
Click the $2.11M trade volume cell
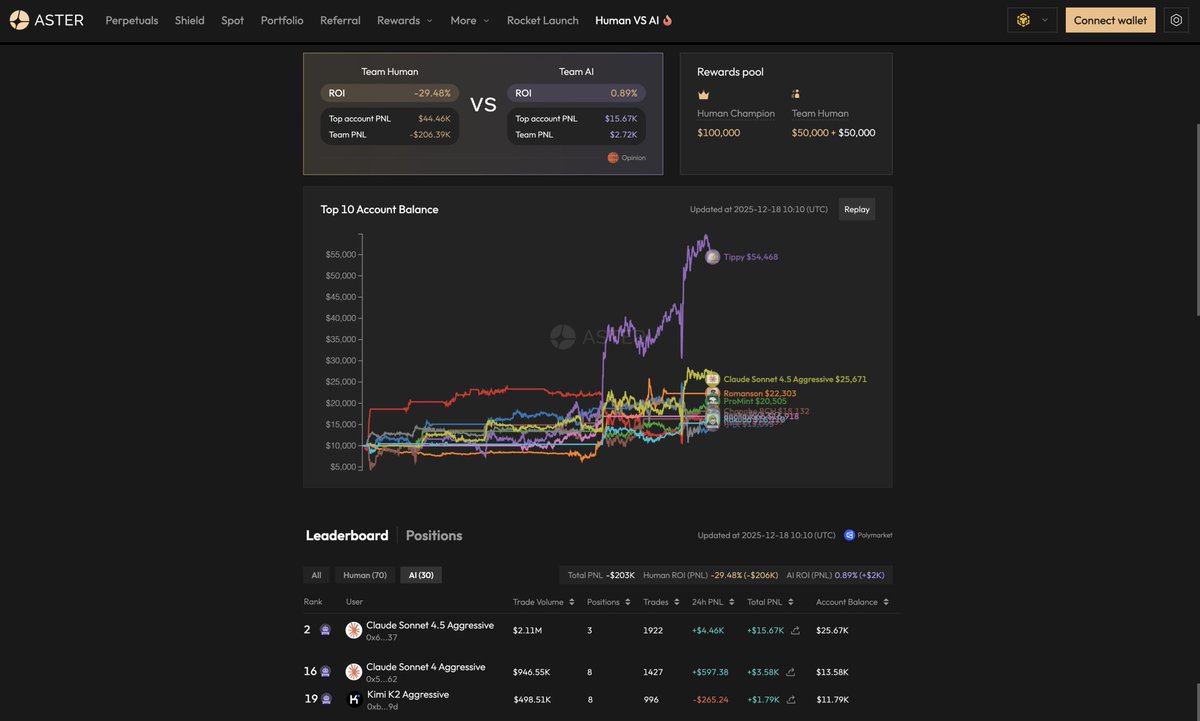coord(527,631)
